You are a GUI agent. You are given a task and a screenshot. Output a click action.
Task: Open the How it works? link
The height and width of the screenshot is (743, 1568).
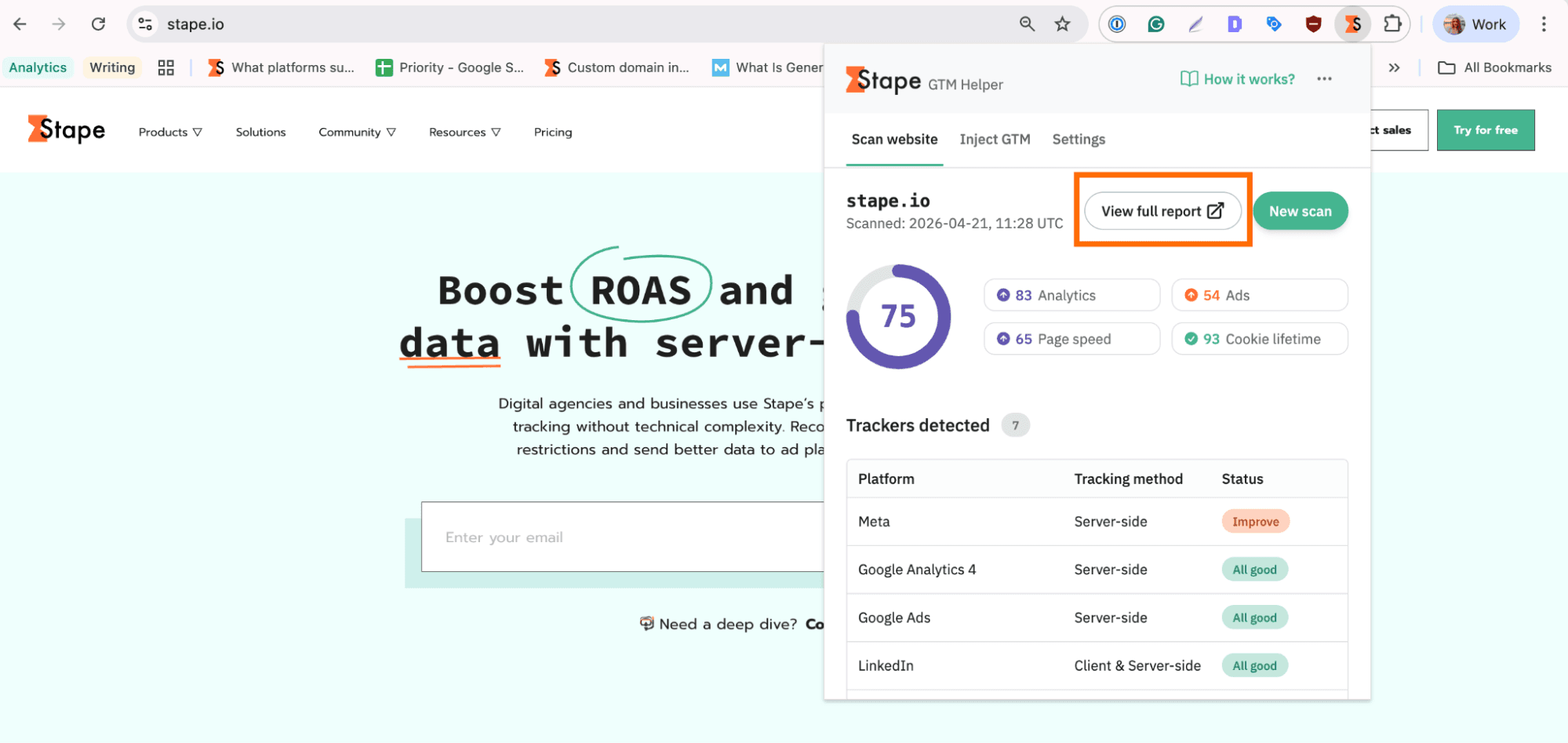[1238, 78]
